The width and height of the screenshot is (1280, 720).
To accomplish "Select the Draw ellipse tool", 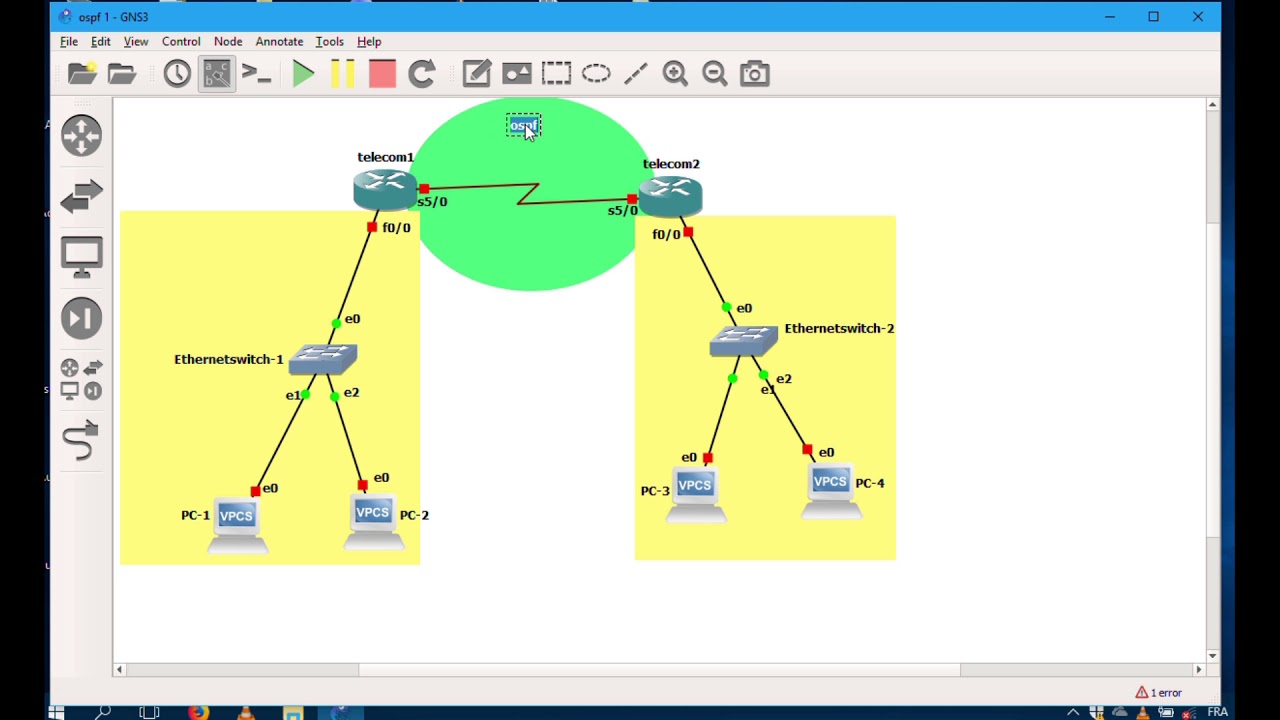I will click(596, 73).
